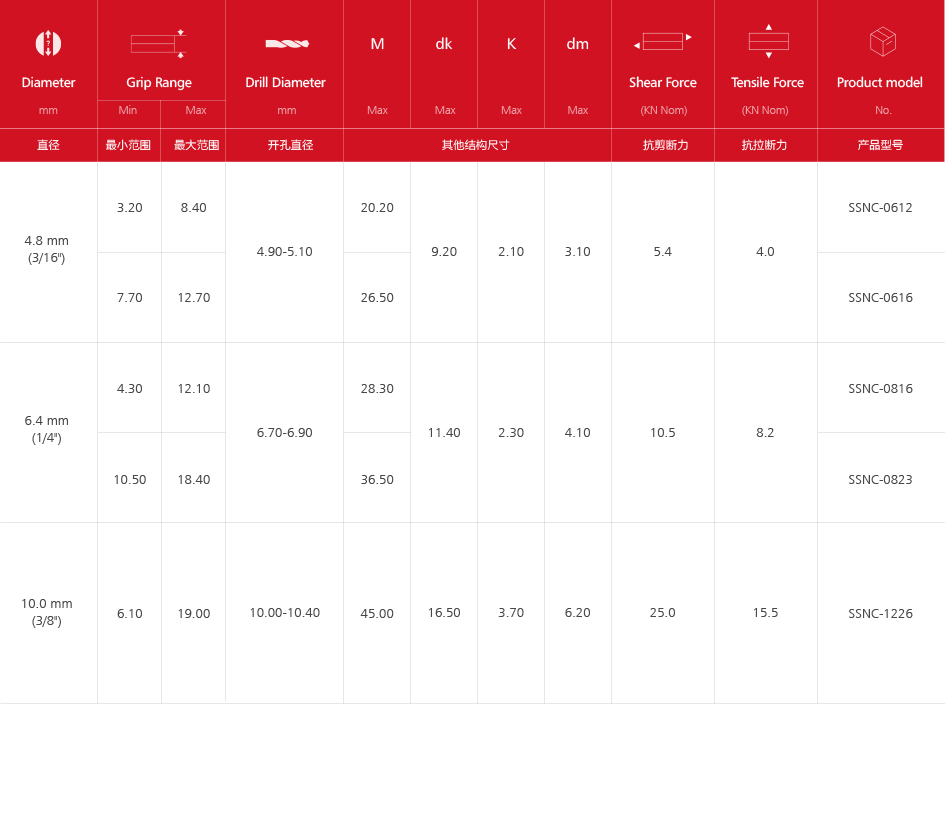The width and height of the screenshot is (945, 818).
Task: Click the drill bit icon
Action: pos(287,43)
